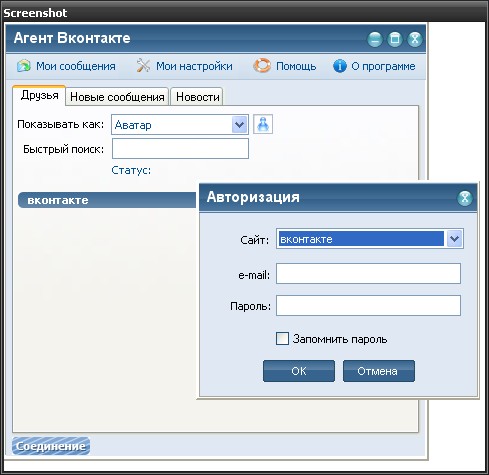Focus the e-mail input field

coord(368,274)
